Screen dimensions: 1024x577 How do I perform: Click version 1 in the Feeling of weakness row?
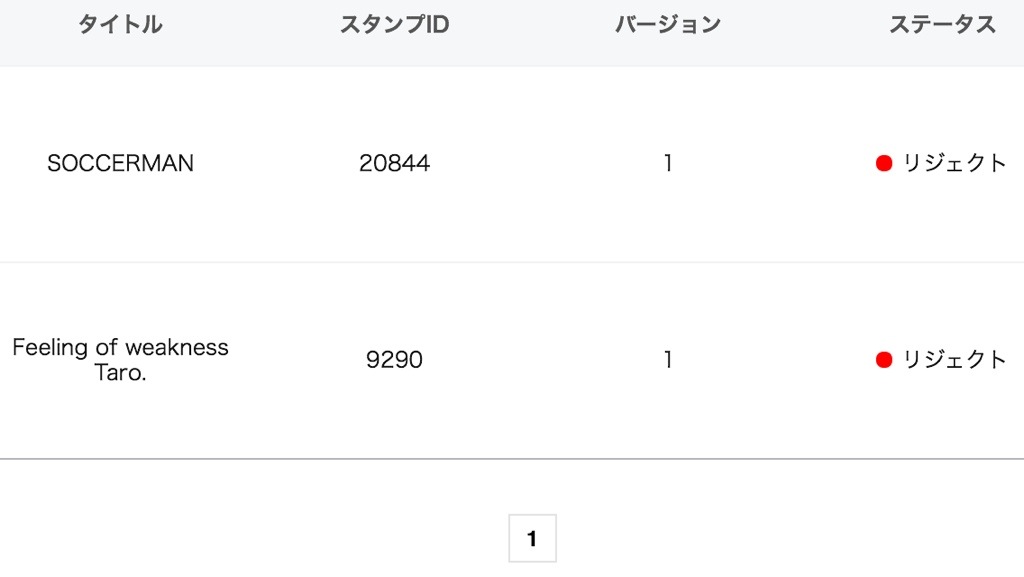click(x=667, y=360)
